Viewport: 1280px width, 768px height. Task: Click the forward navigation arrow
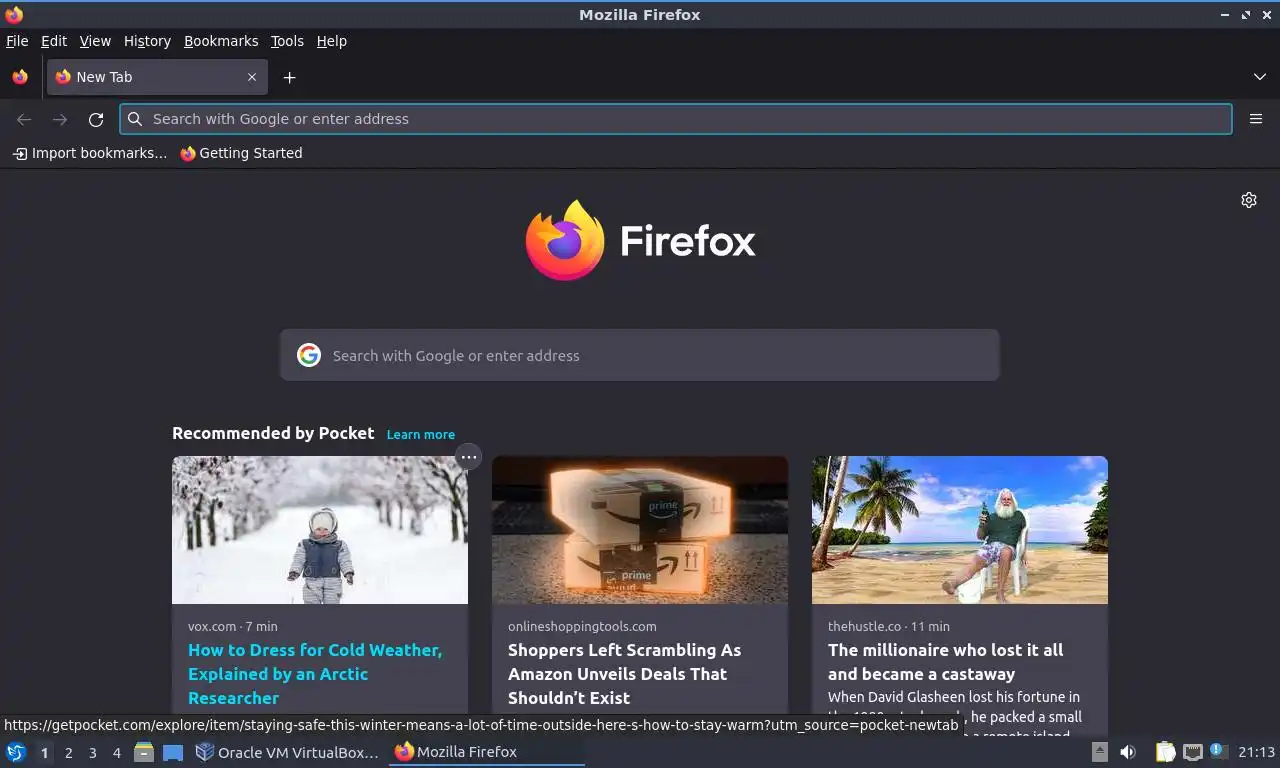coord(60,119)
